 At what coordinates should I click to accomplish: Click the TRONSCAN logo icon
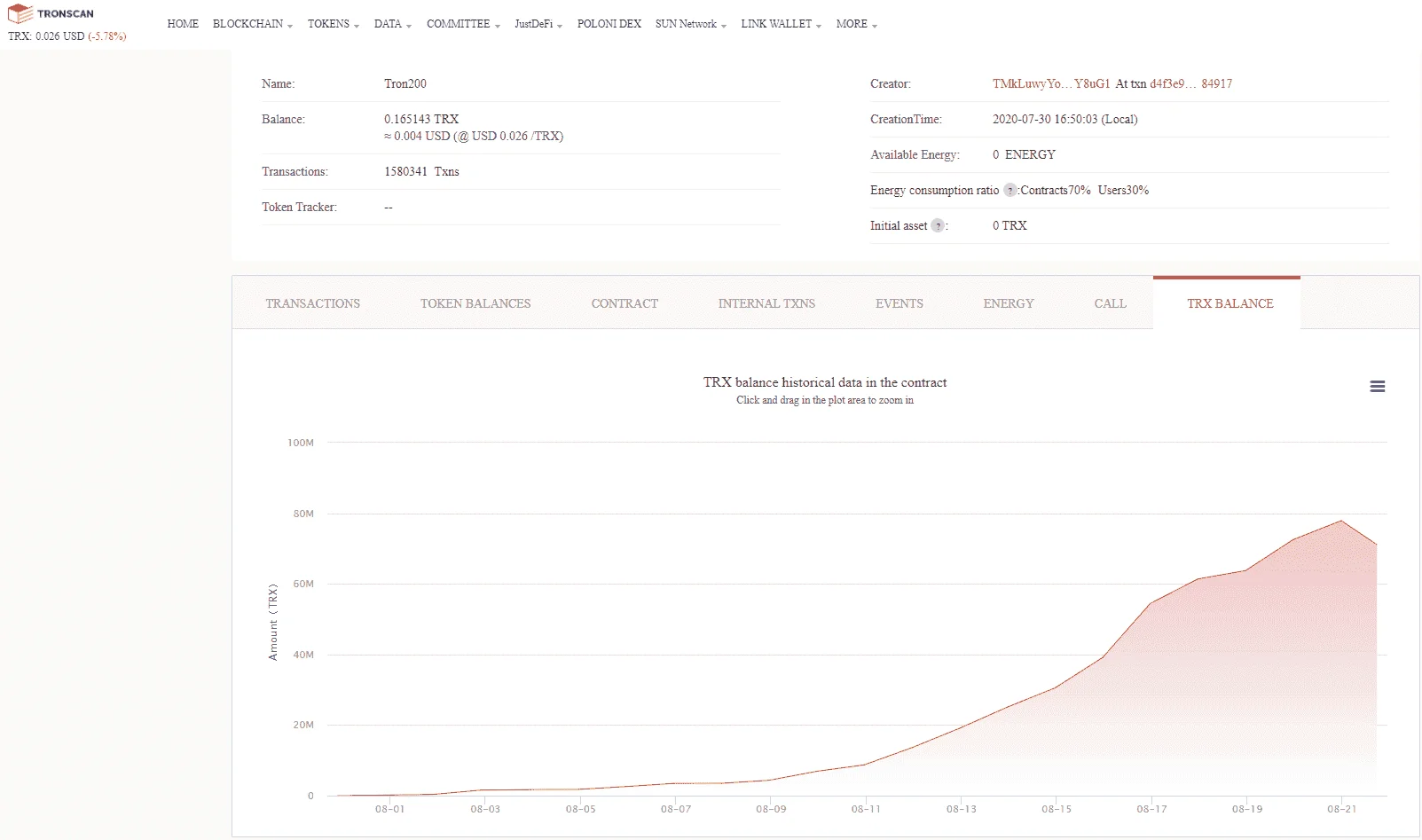pyautogui.click(x=20, y=14)
